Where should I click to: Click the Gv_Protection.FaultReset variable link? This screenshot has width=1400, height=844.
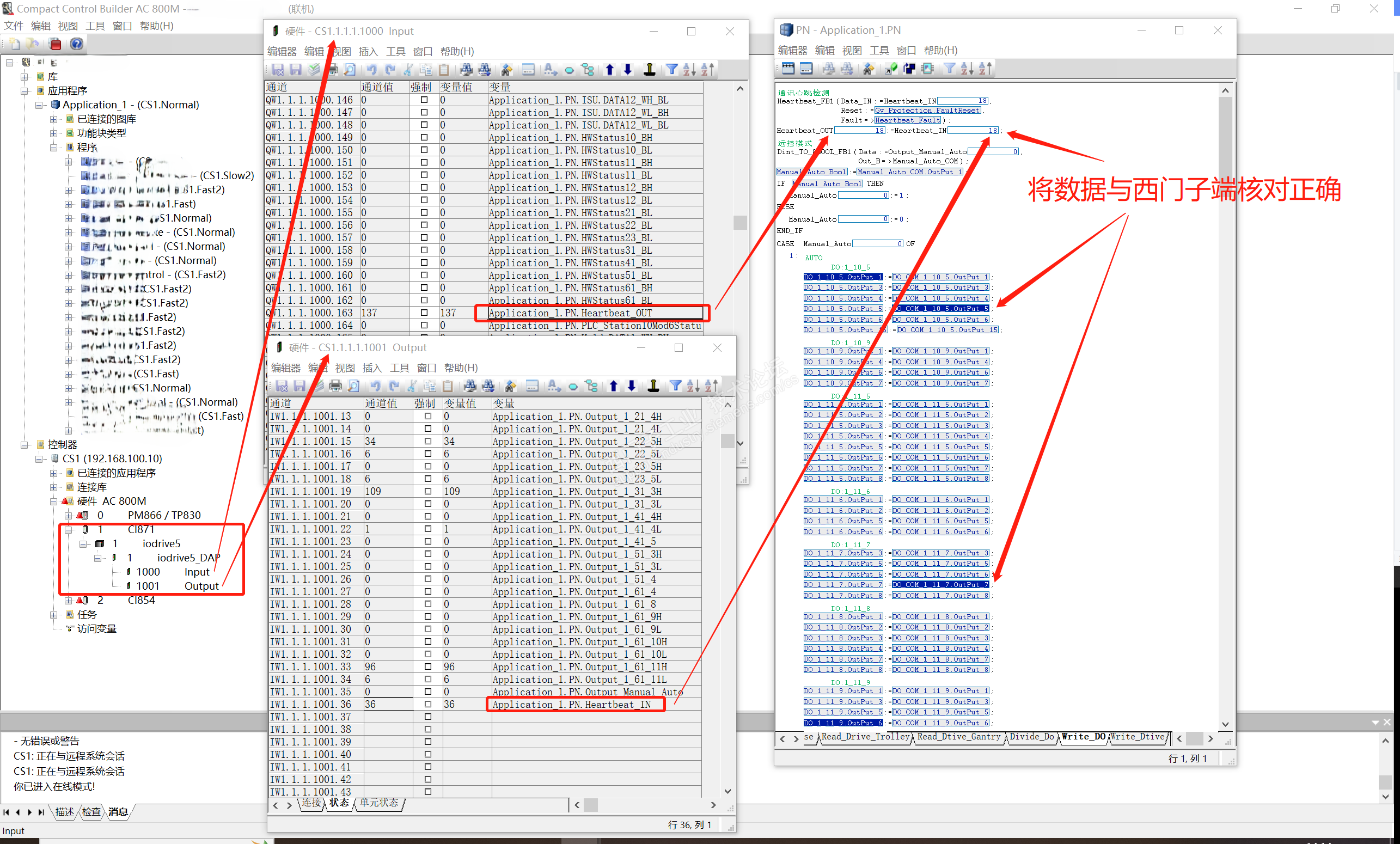coord(928,110)
